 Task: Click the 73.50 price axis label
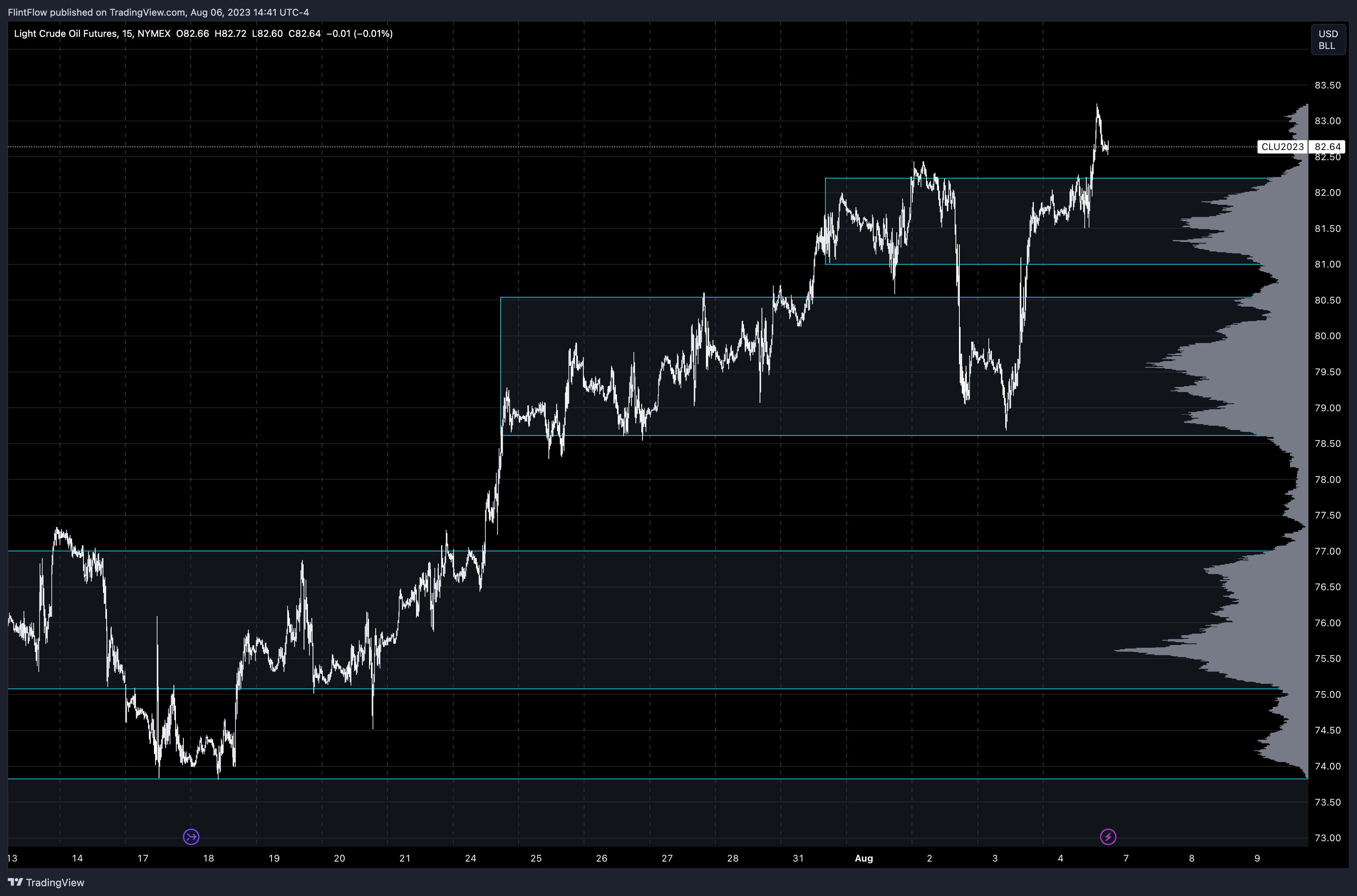pos(1327,802)
